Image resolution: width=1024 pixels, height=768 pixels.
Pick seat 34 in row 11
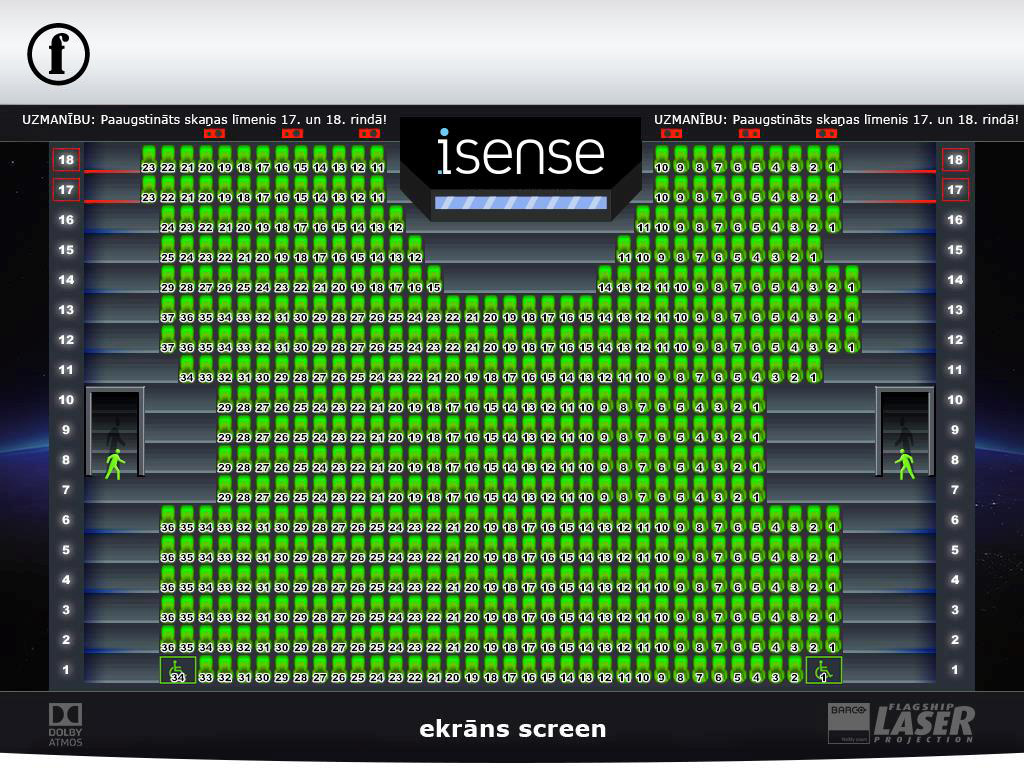187,372
